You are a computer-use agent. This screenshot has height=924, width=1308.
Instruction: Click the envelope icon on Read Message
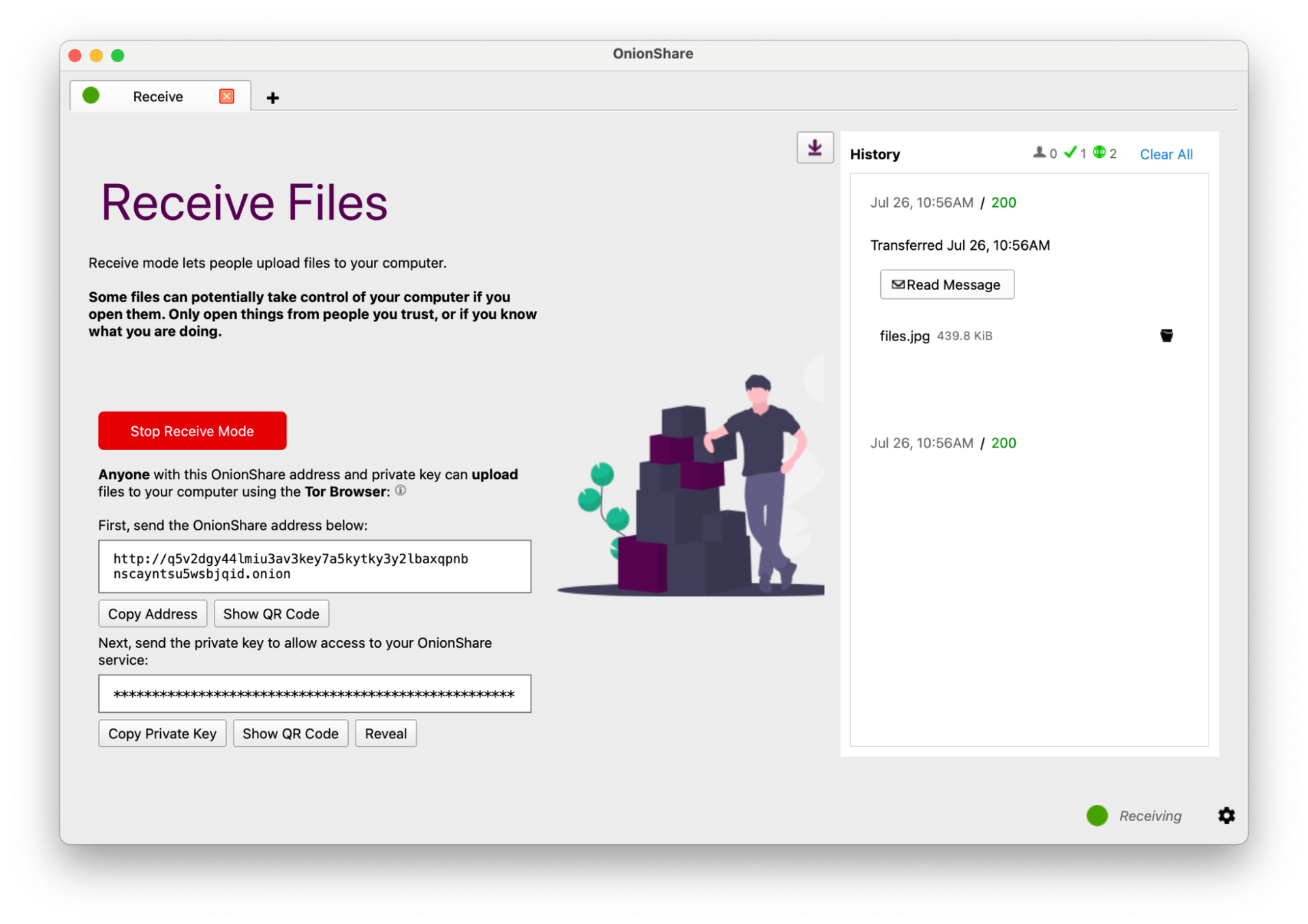898,284
